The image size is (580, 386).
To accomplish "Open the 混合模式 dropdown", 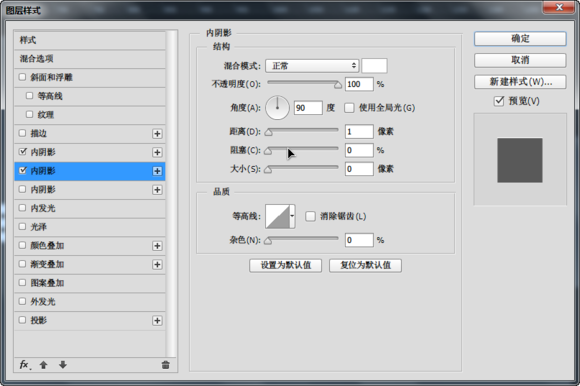I will click(312, 66).
